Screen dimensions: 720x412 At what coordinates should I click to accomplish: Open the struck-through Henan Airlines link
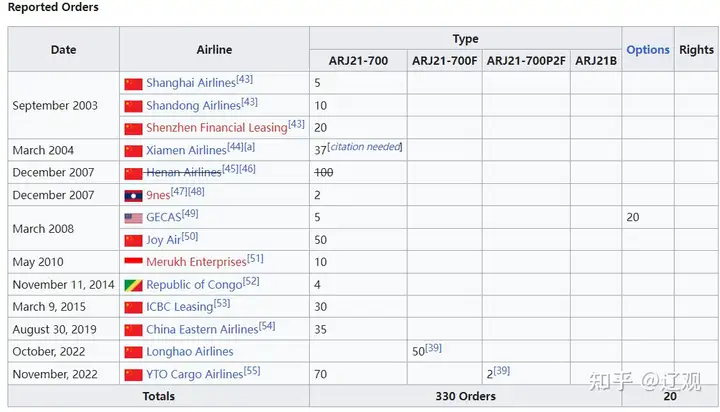[184, 173]
